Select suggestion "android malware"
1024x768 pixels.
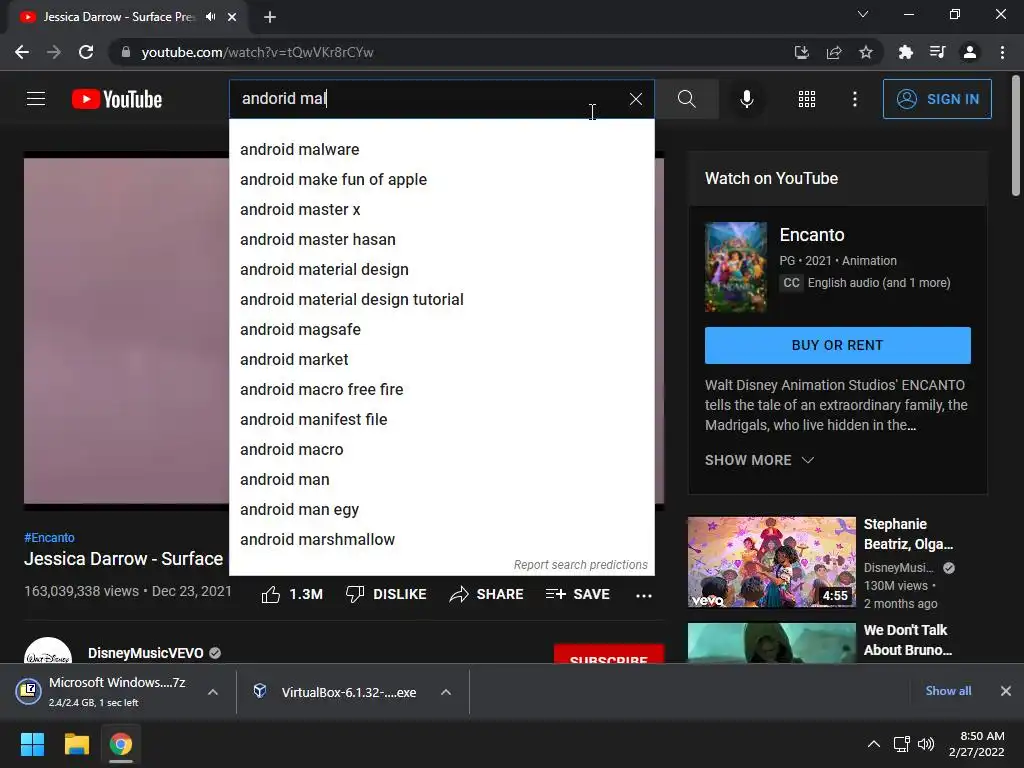coord(441,150)
